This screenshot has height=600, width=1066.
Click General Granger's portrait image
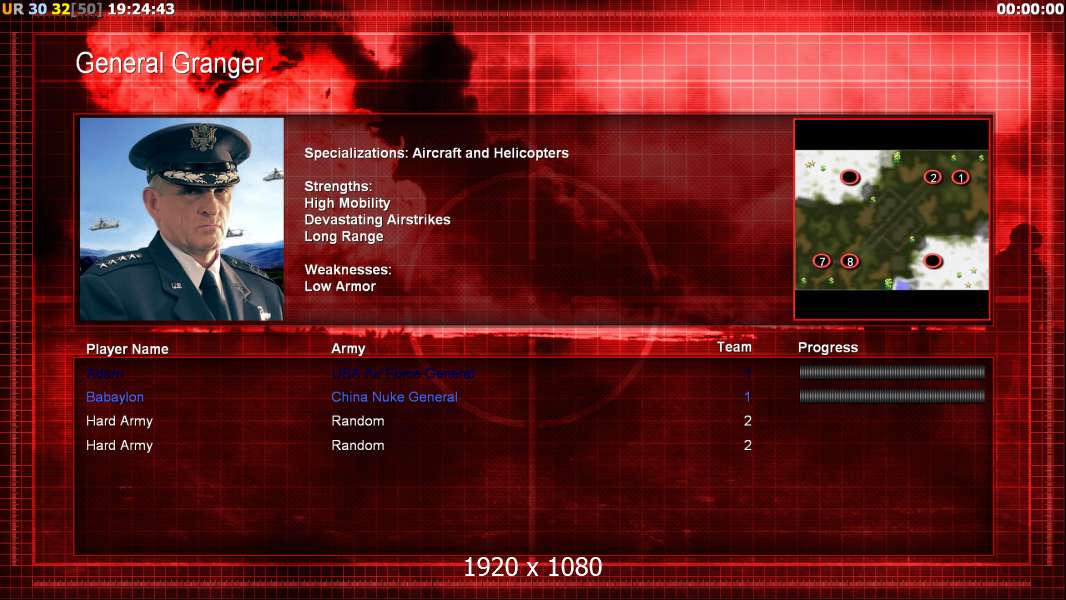[x=182, y=219]
